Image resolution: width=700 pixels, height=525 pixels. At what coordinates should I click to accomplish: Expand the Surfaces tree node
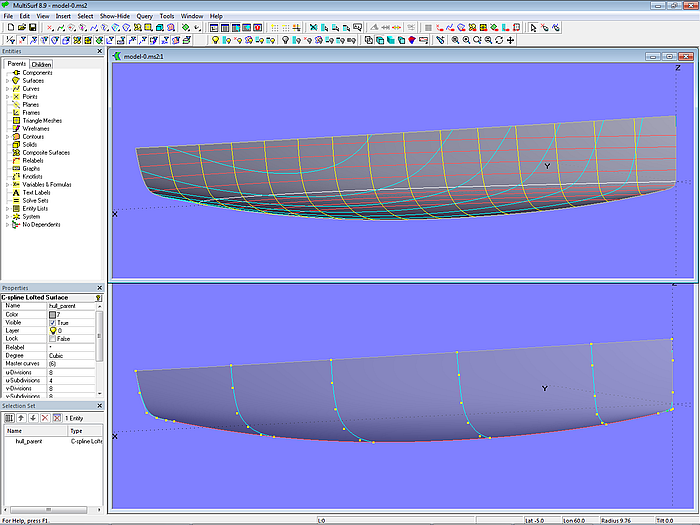8,81
